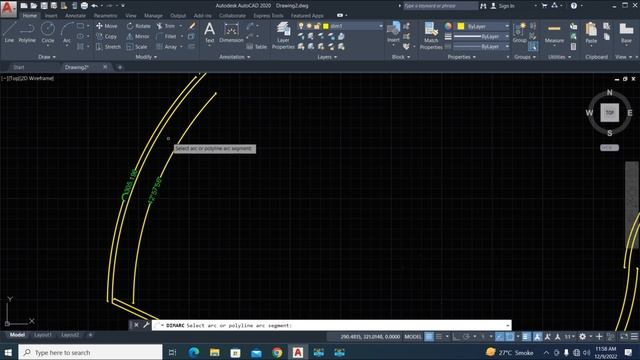640x360 pixels.
Task: Open the AutoCAD application menu button
Action: [8, 9]
